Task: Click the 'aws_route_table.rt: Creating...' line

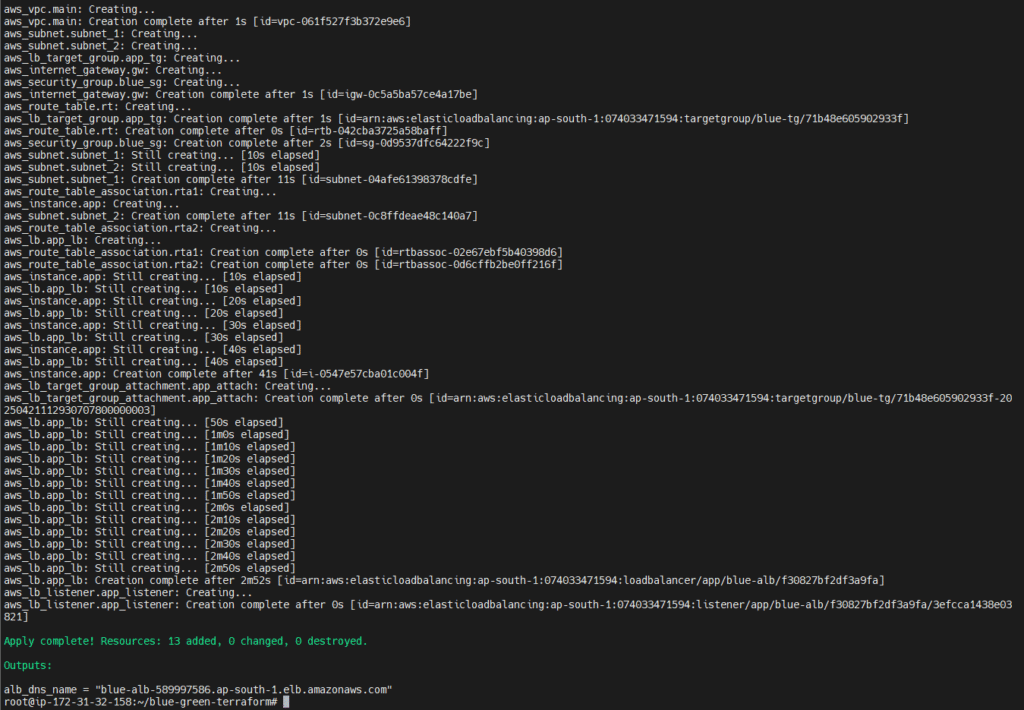Action: (x=98, y=107)
